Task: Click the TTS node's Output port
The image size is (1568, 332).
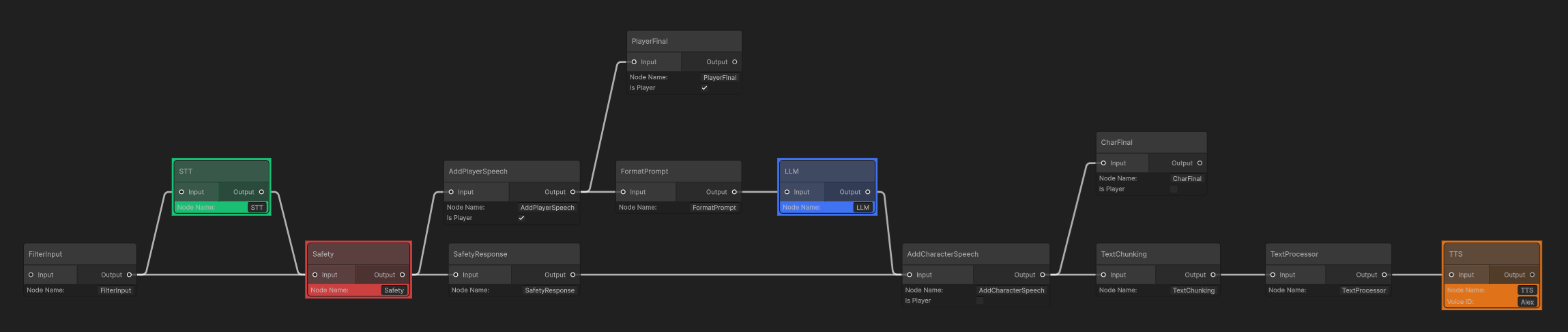Action: 1532,275
